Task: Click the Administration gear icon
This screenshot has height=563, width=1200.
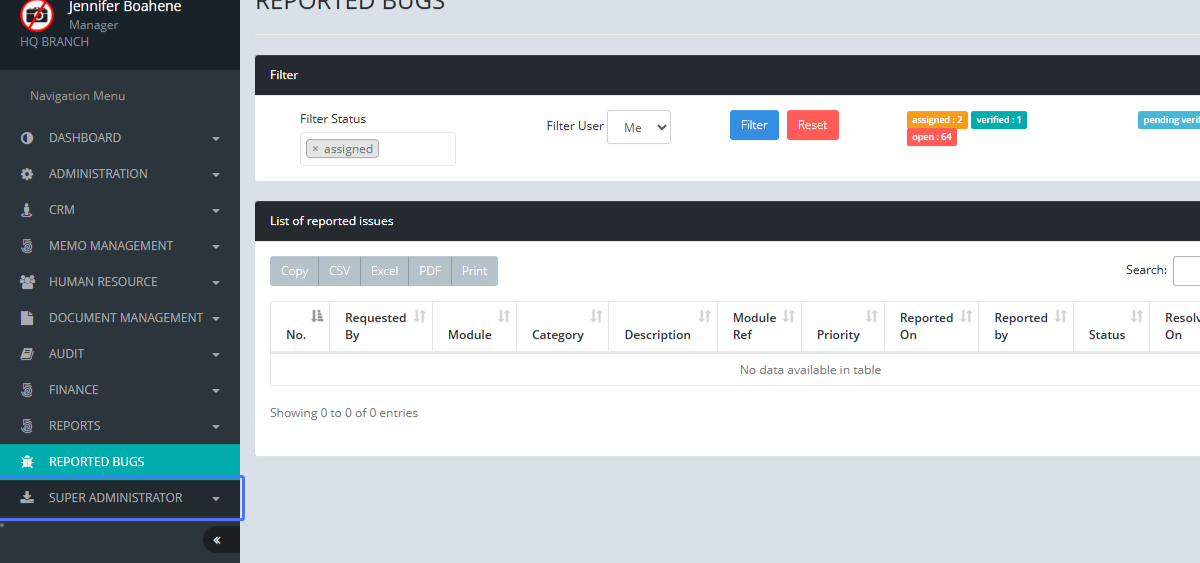Action: pyautogui.click(x=27, y=174)
